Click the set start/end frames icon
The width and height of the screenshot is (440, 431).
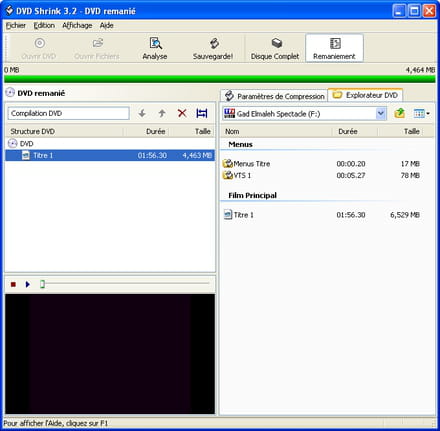[x=202, y=113]
